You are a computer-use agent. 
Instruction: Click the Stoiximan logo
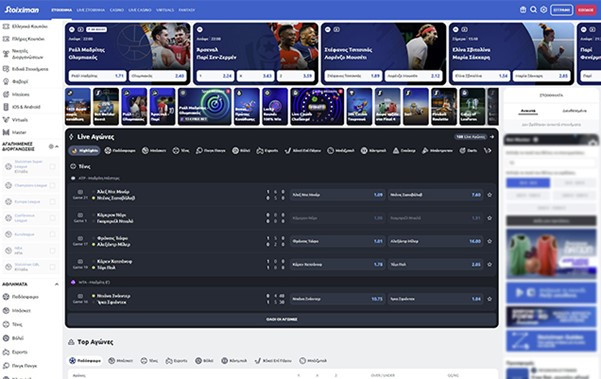coord(22,10)
